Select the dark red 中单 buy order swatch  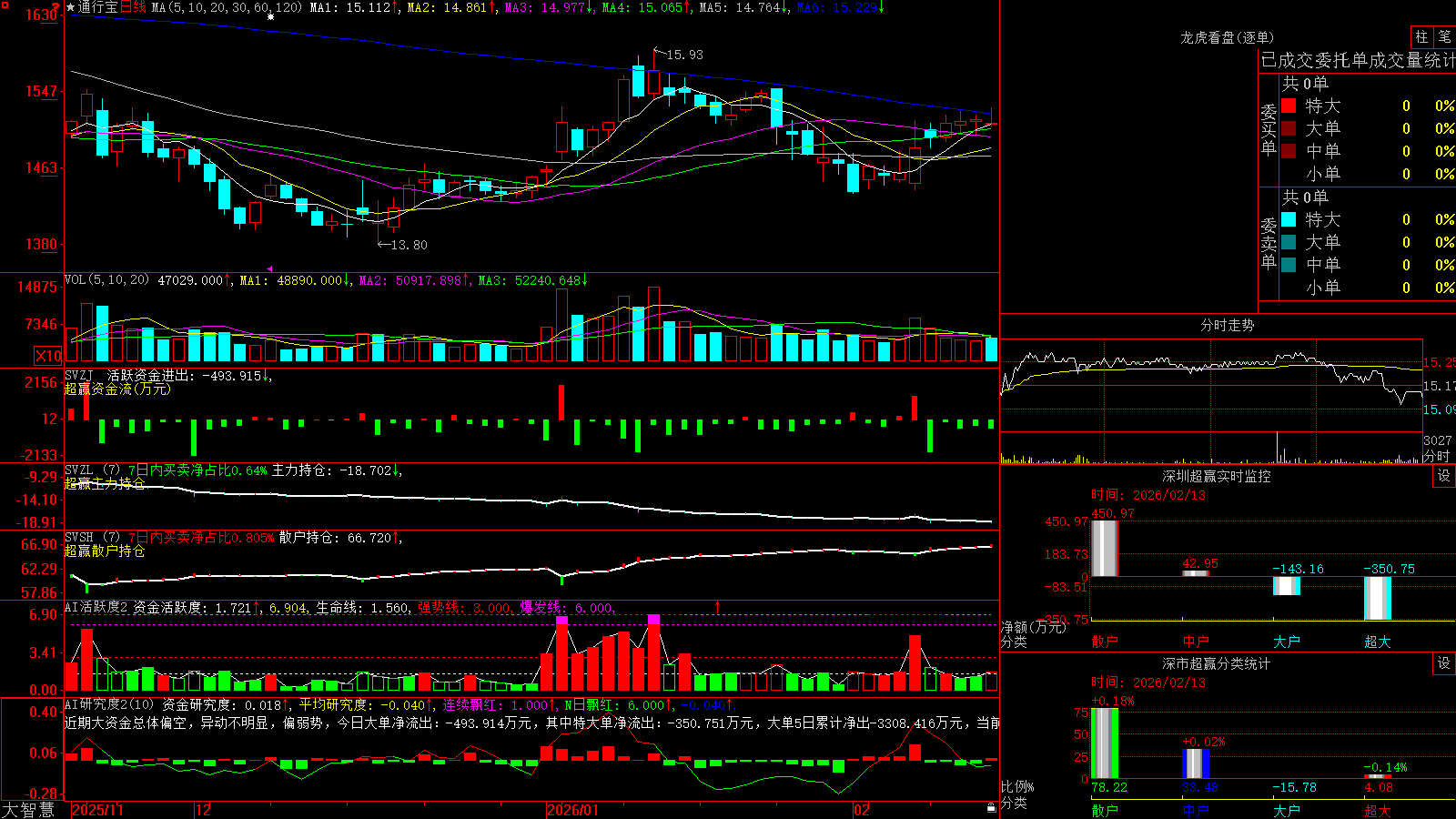1289,150
